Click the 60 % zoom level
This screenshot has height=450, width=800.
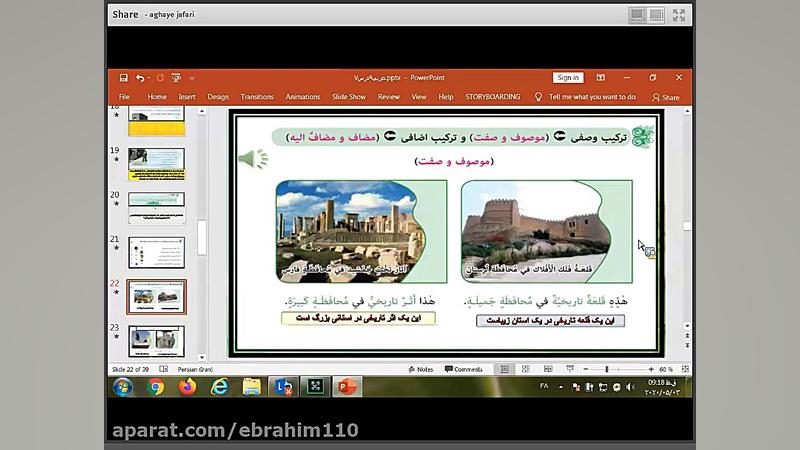click(666, 369)
